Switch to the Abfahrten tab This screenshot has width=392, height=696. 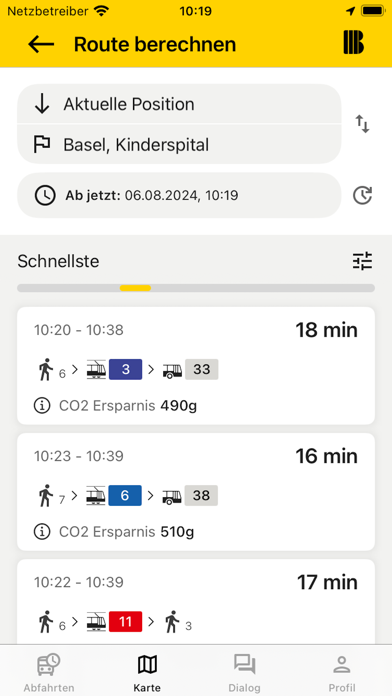pyautogui.click(x=49, y=672)
